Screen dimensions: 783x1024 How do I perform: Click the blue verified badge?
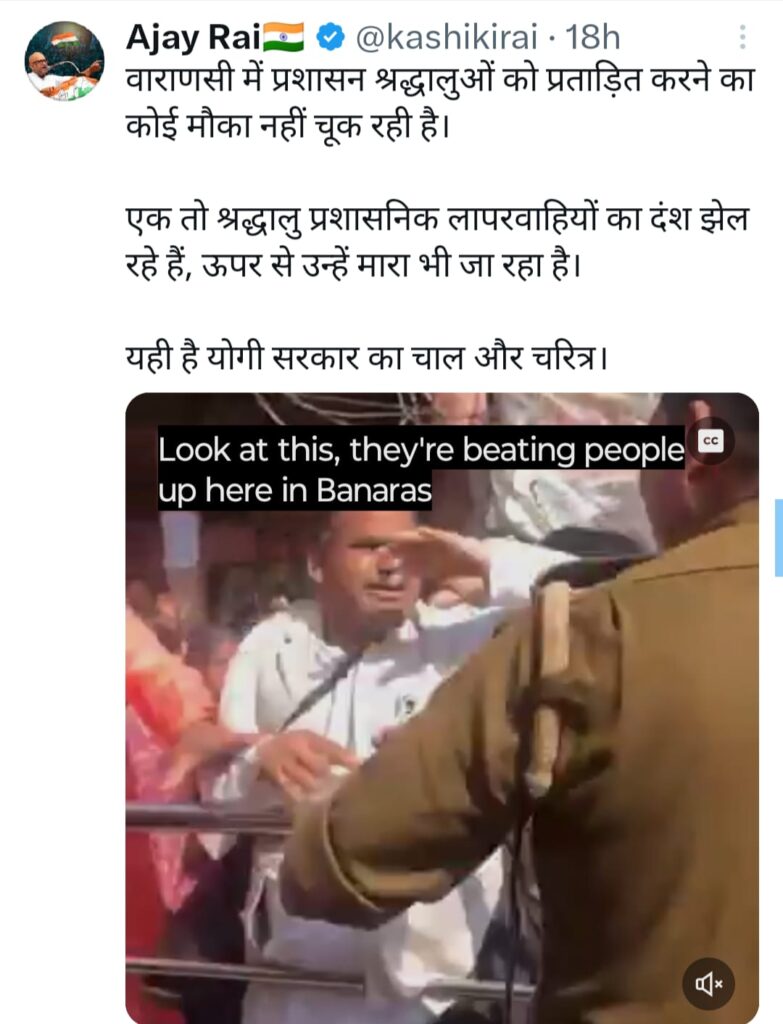click(x=330, y=37)
